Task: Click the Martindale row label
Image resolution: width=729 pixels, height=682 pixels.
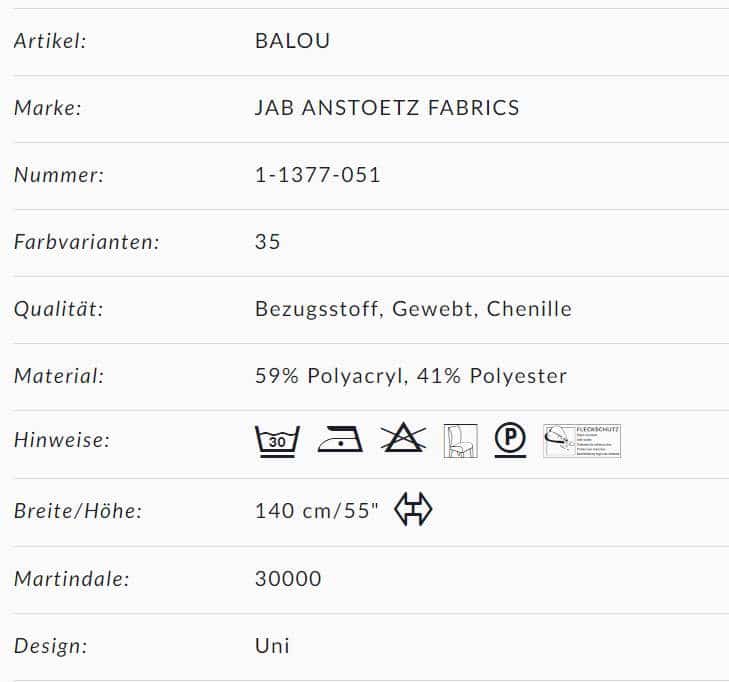Action: (72, 579)
